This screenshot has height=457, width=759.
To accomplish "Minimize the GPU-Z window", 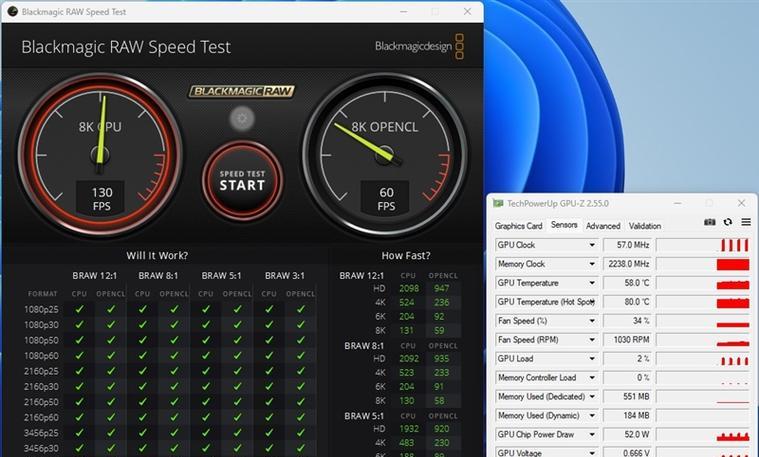I will point(678,203).
